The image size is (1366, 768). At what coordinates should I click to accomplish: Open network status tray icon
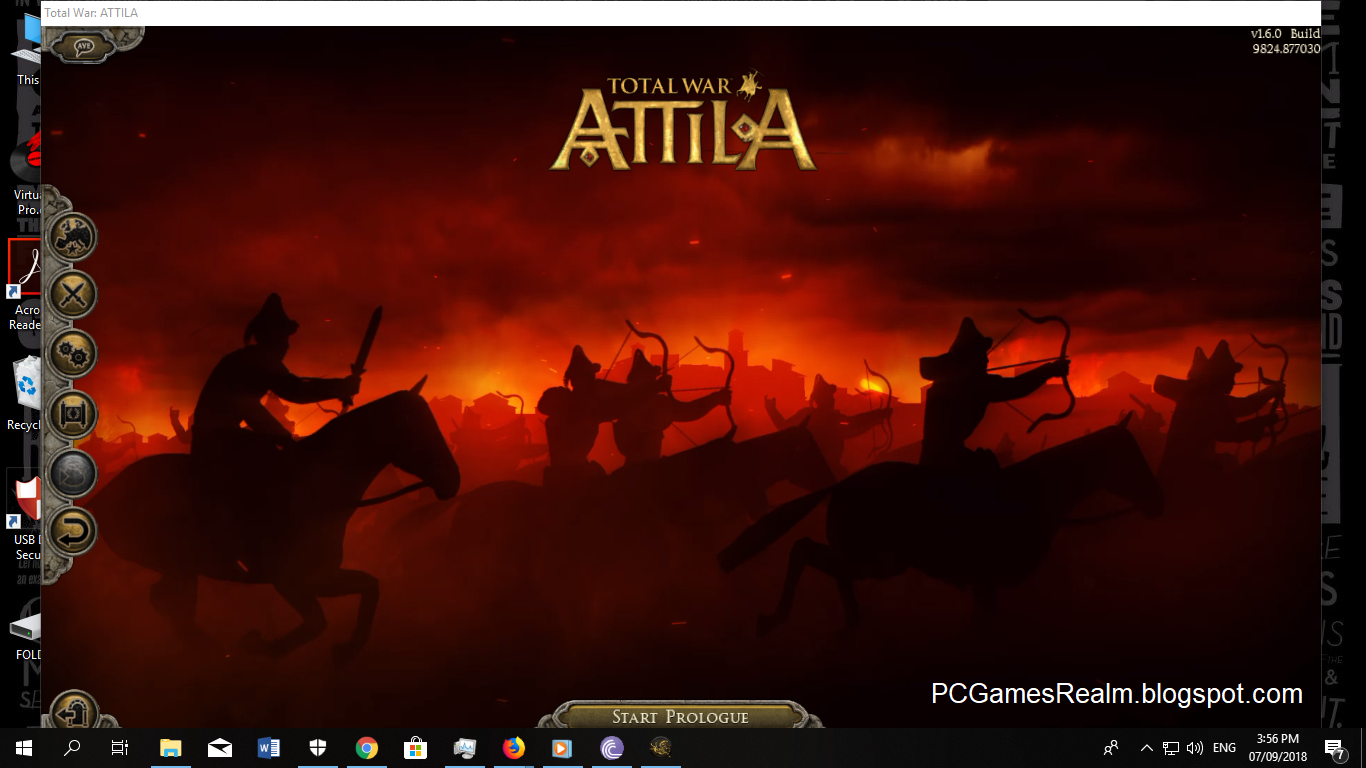[1171, 748]
